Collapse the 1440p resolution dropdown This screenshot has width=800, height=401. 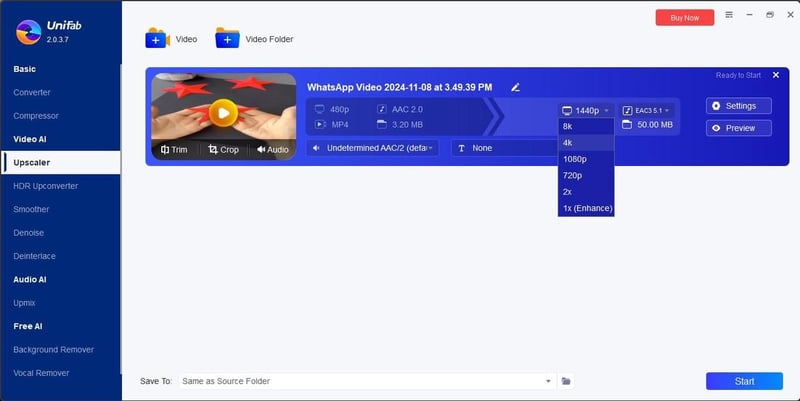tap(585, 110)
